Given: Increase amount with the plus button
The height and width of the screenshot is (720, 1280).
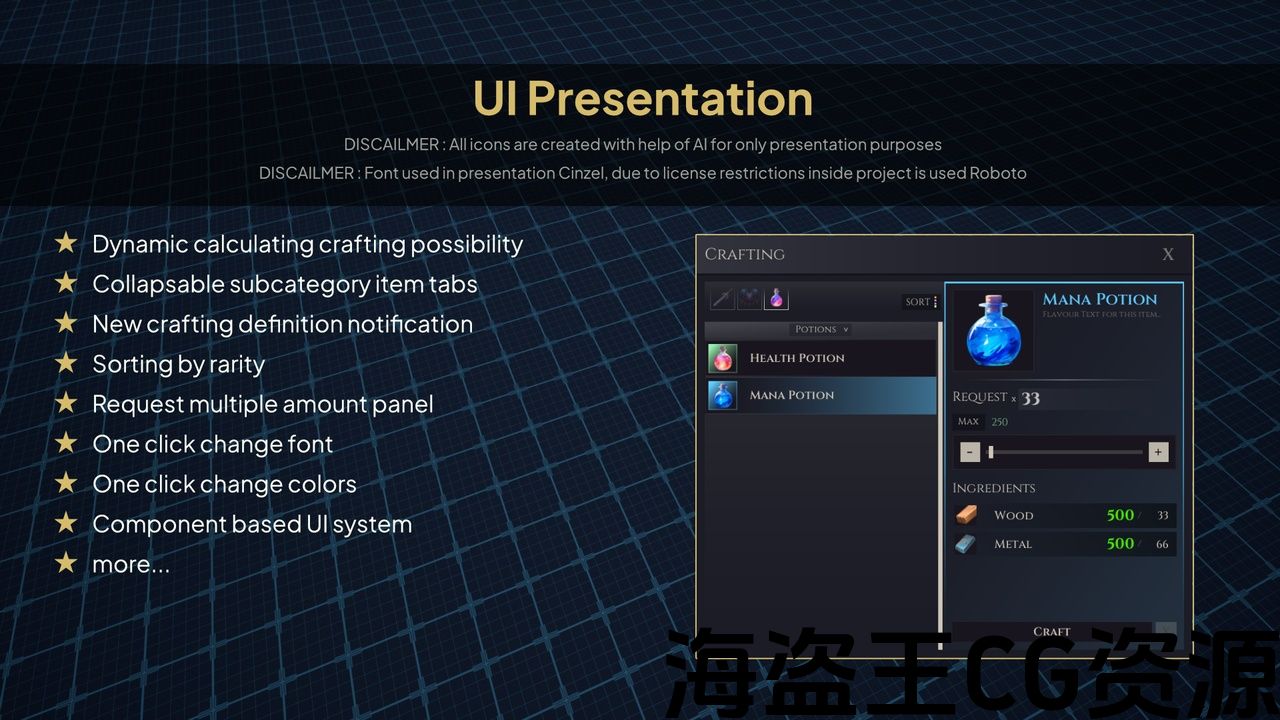Looking at the screenshot, I should (x=1158, y=452).
